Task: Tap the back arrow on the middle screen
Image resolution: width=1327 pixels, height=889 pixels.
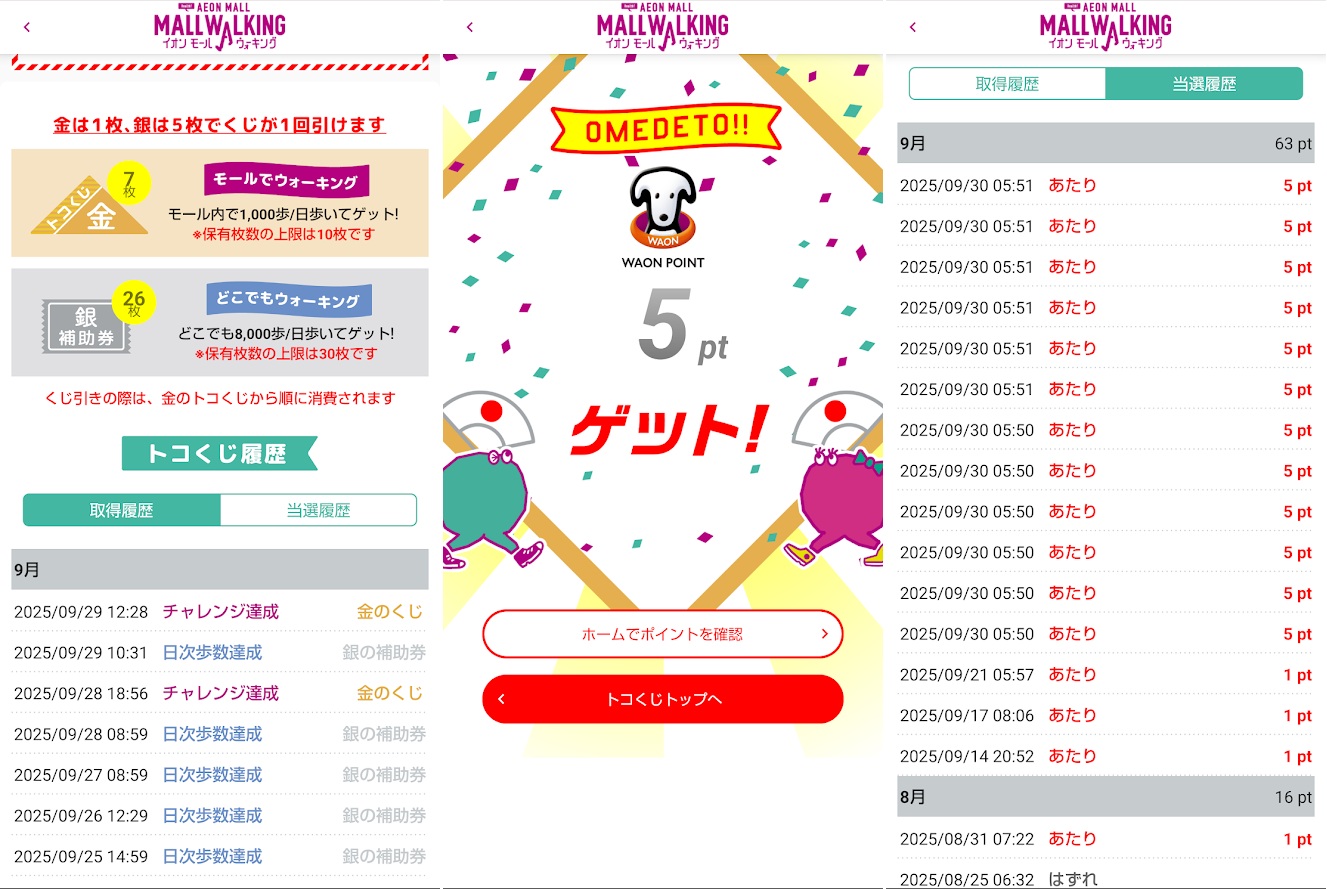Action: click(469, 27)
